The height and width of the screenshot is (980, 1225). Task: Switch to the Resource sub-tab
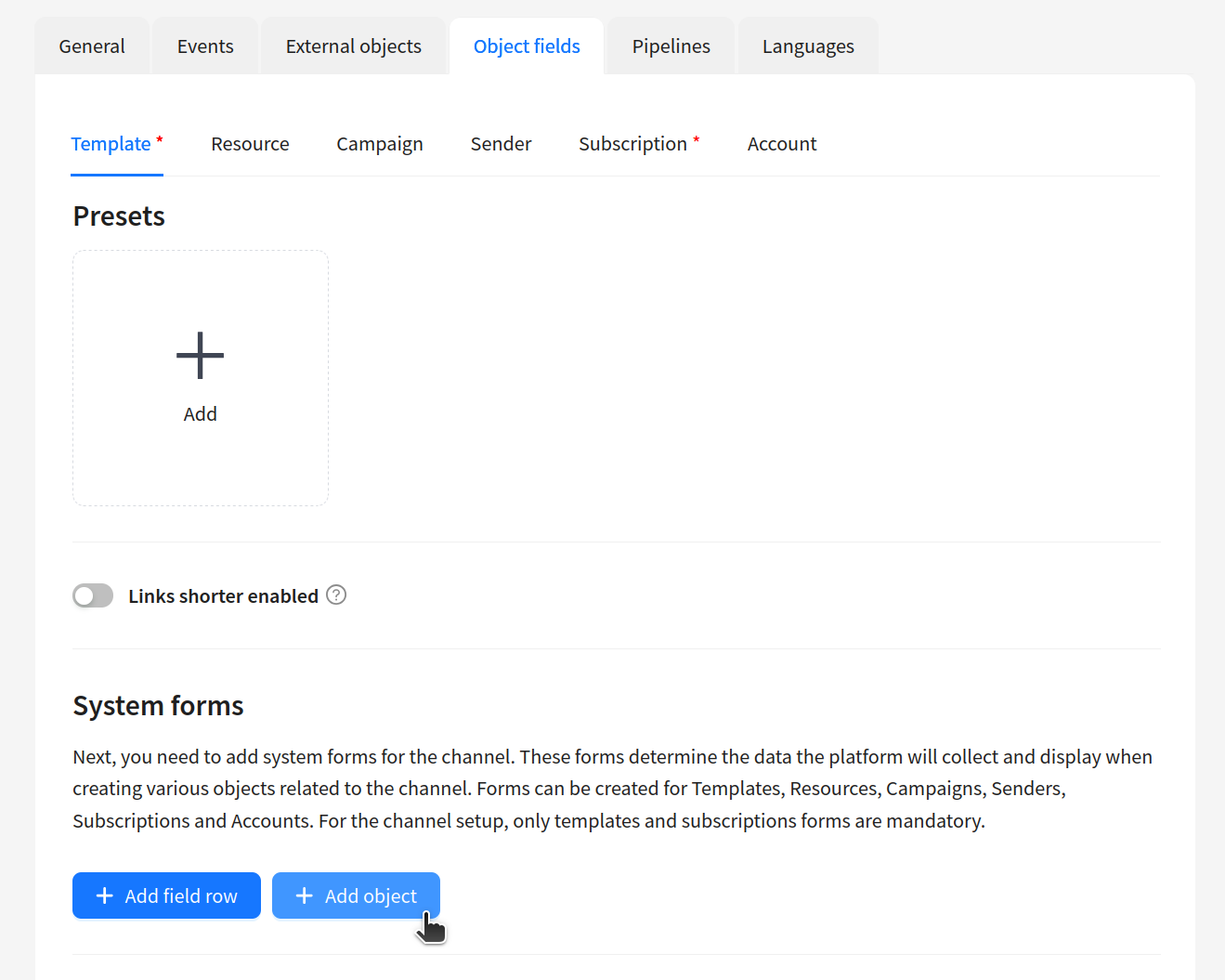[x=250, y=144]
